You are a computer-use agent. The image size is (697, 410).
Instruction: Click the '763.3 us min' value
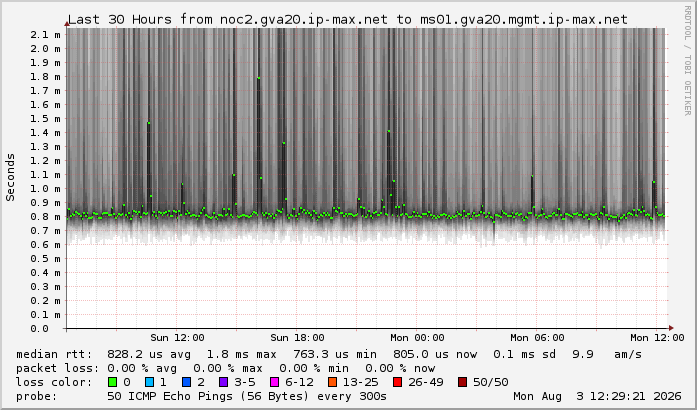(x=335, y=354)
